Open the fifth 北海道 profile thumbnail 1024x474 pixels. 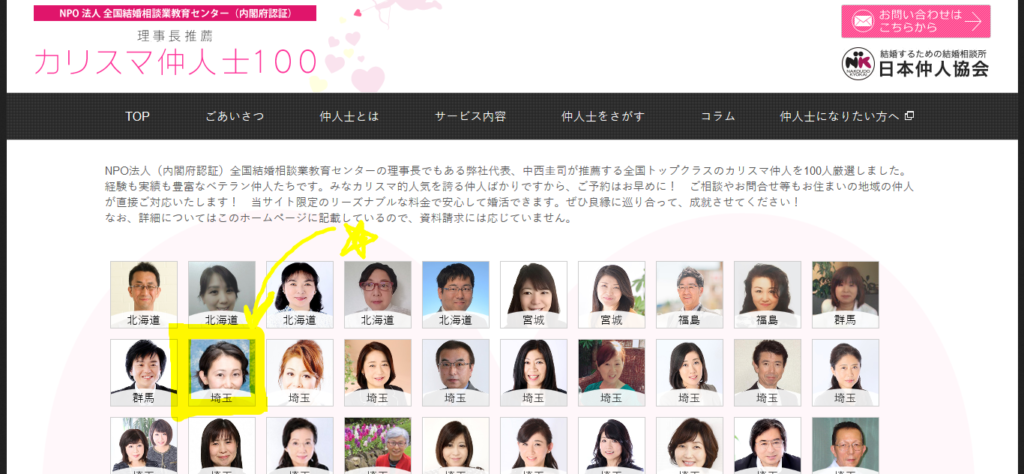coord(456,294)
